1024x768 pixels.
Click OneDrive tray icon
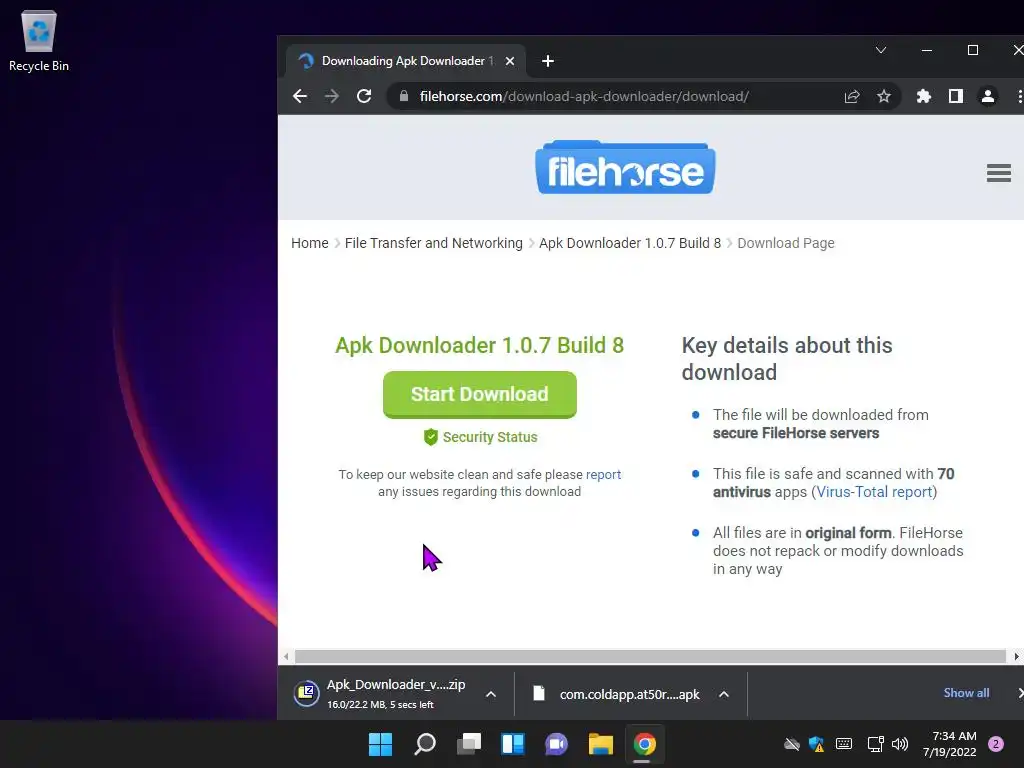pos(792,744)
